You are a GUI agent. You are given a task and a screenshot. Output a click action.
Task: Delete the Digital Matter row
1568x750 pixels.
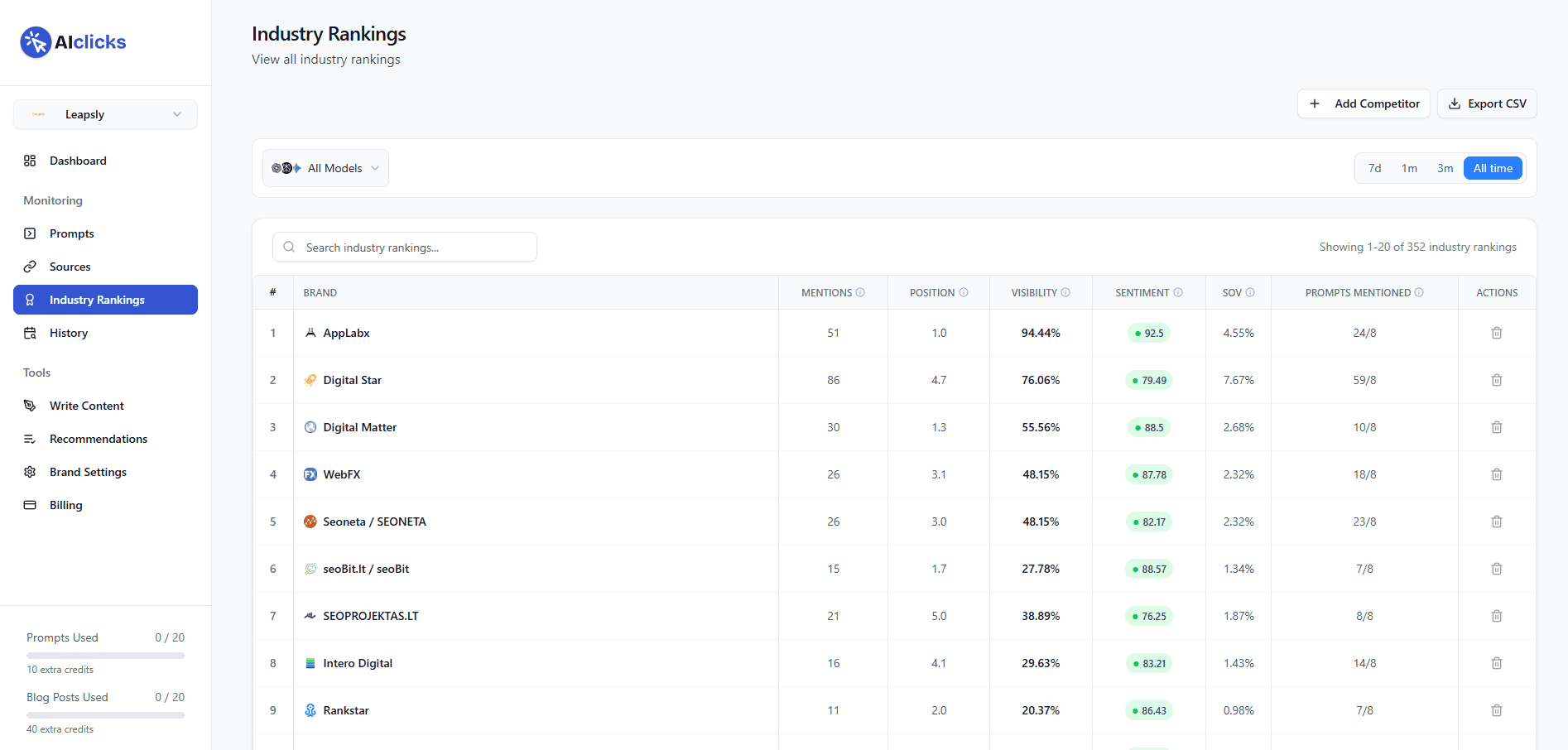(1497, 427)
